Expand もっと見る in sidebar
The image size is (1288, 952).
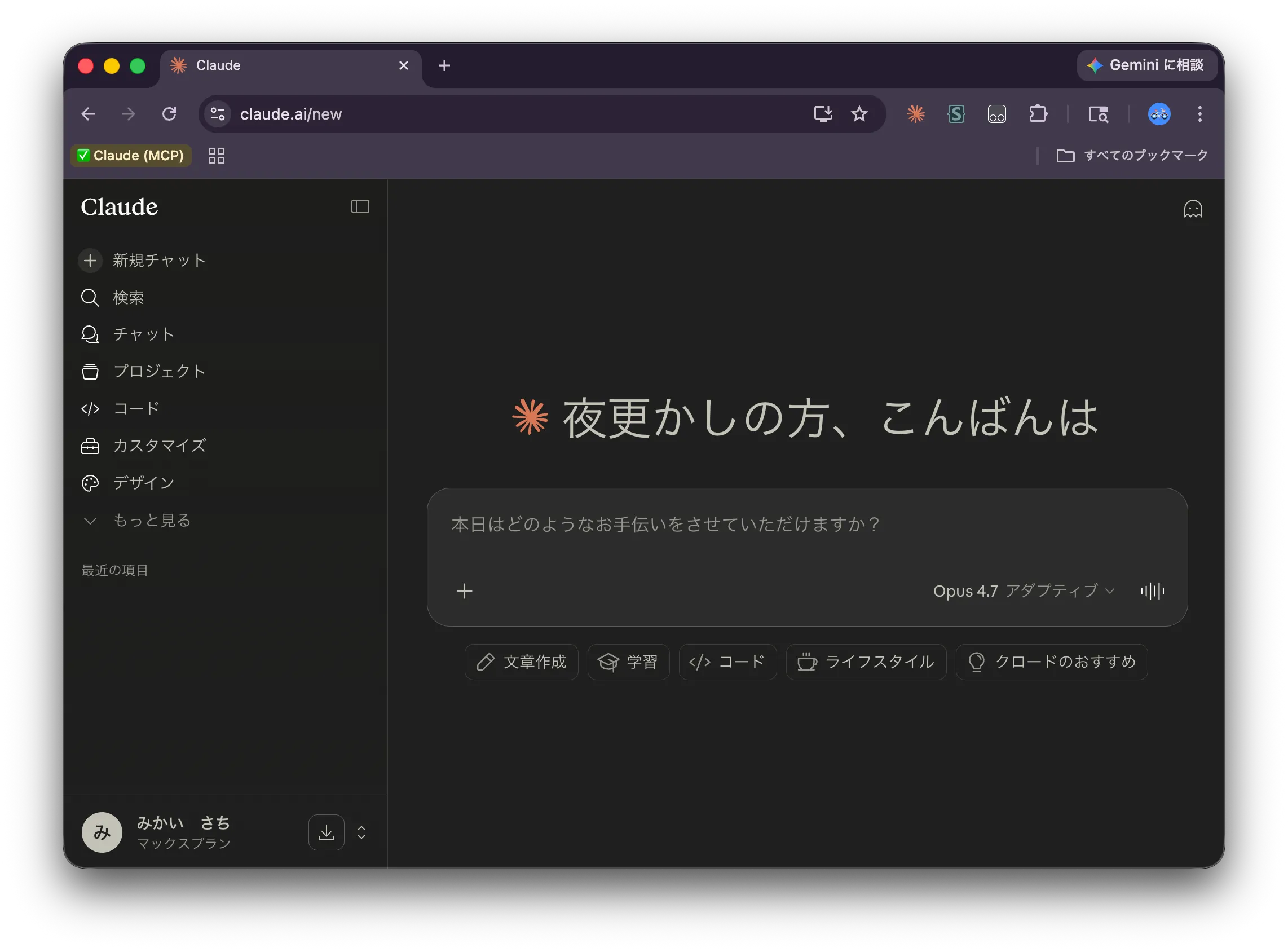point(136,521)
